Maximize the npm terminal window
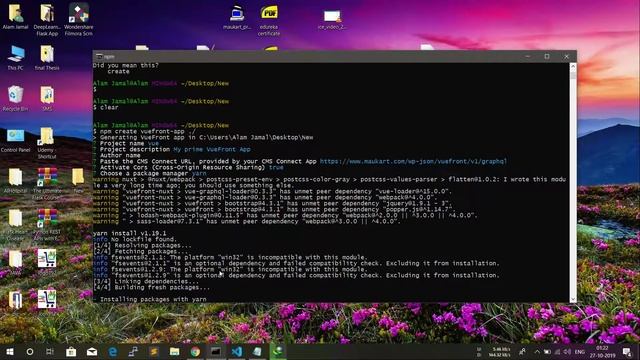This screenshot has width=640, height=360. coord(547,56)
